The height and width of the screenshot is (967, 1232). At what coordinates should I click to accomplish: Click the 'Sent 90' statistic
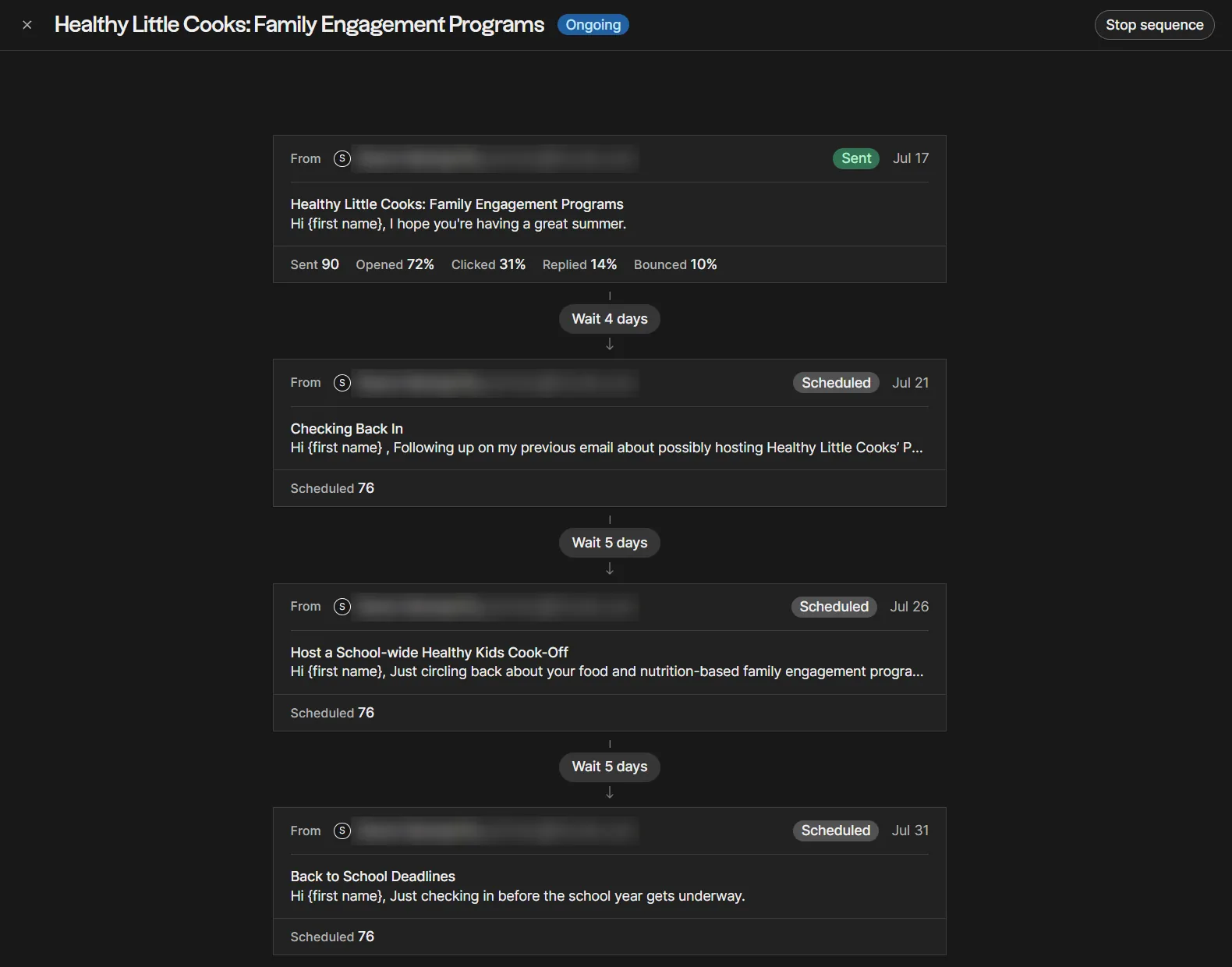[x=314, y=264]
